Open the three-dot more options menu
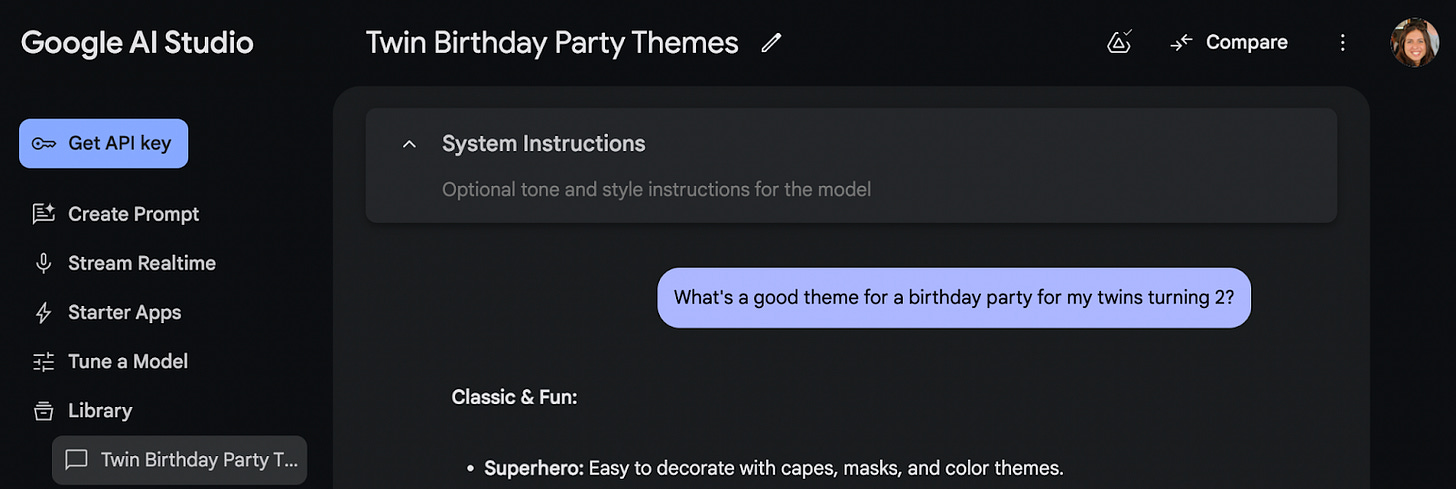Viewport: 1456px width, 489px height. tap(1343, 43)
